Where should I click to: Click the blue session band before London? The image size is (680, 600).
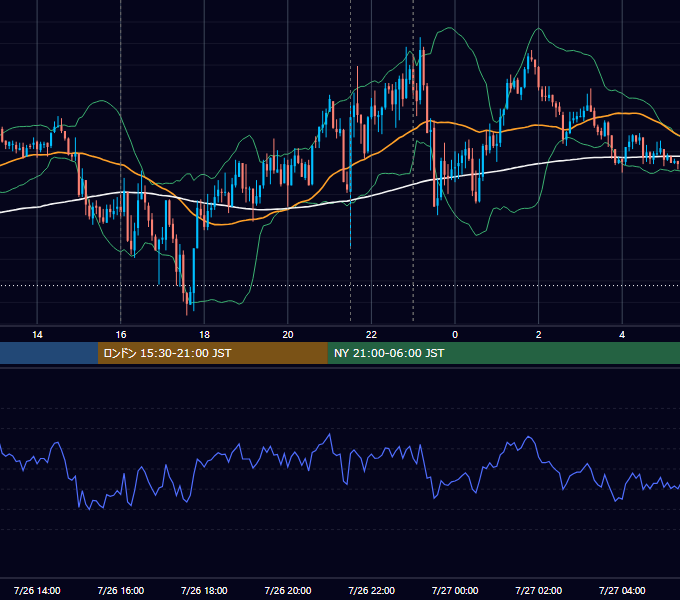[x=49, y=353]
